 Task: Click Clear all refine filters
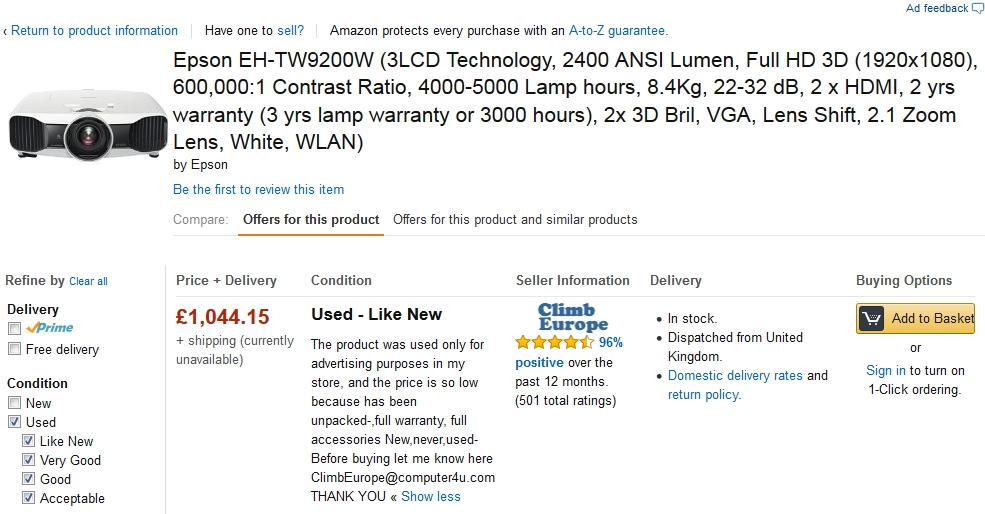[x=88, y=282]
